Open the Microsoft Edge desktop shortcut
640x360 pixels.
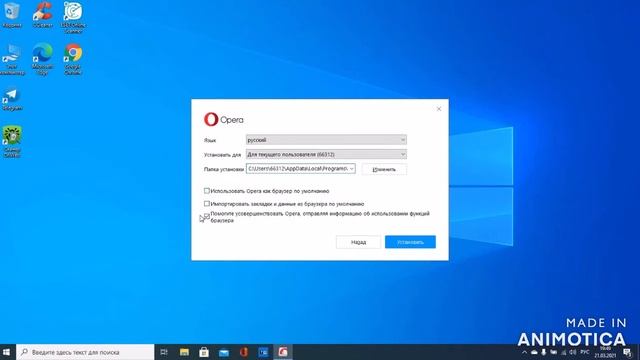pos(42,59)
